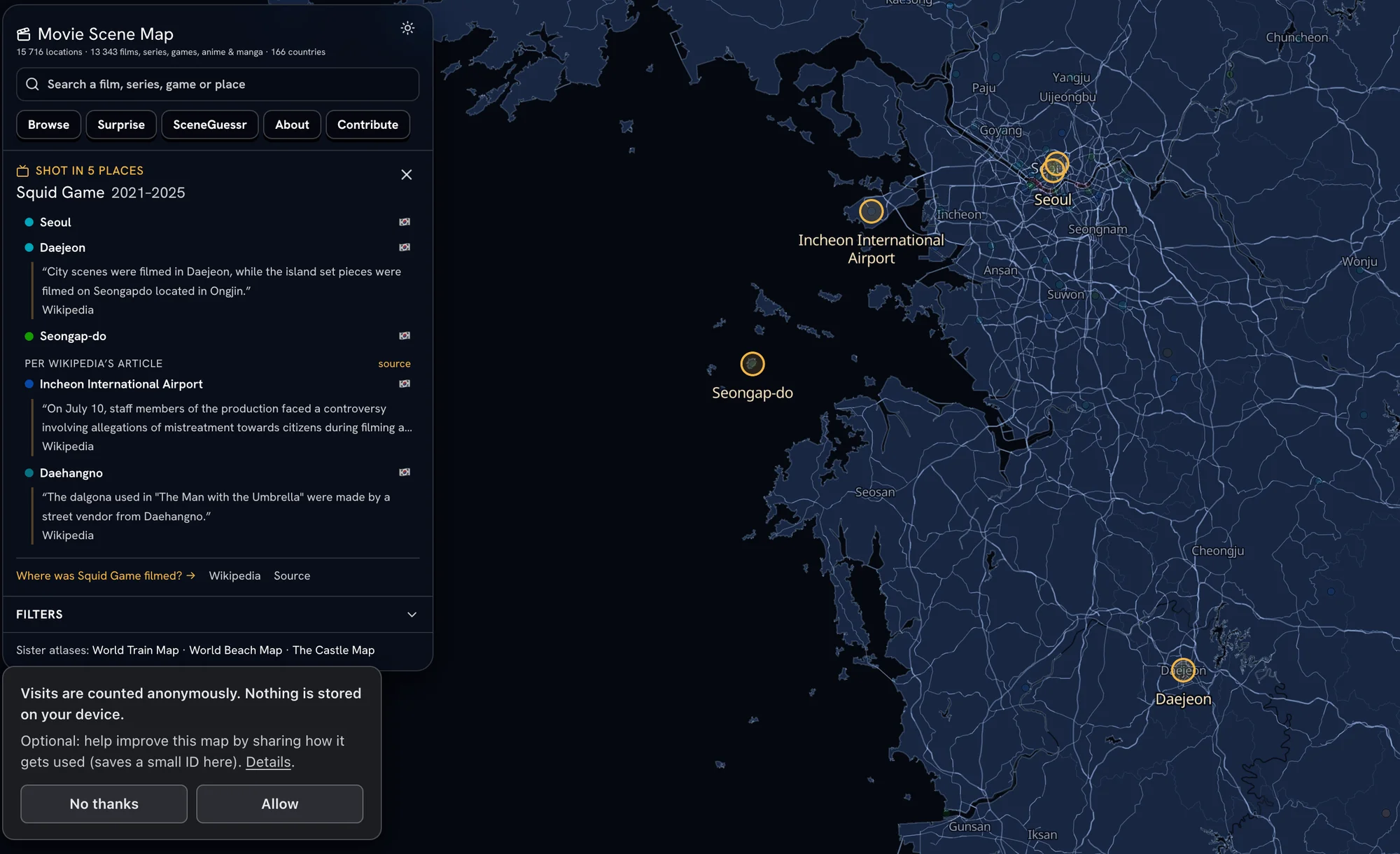Focus the film or place search field

[218, 84]
